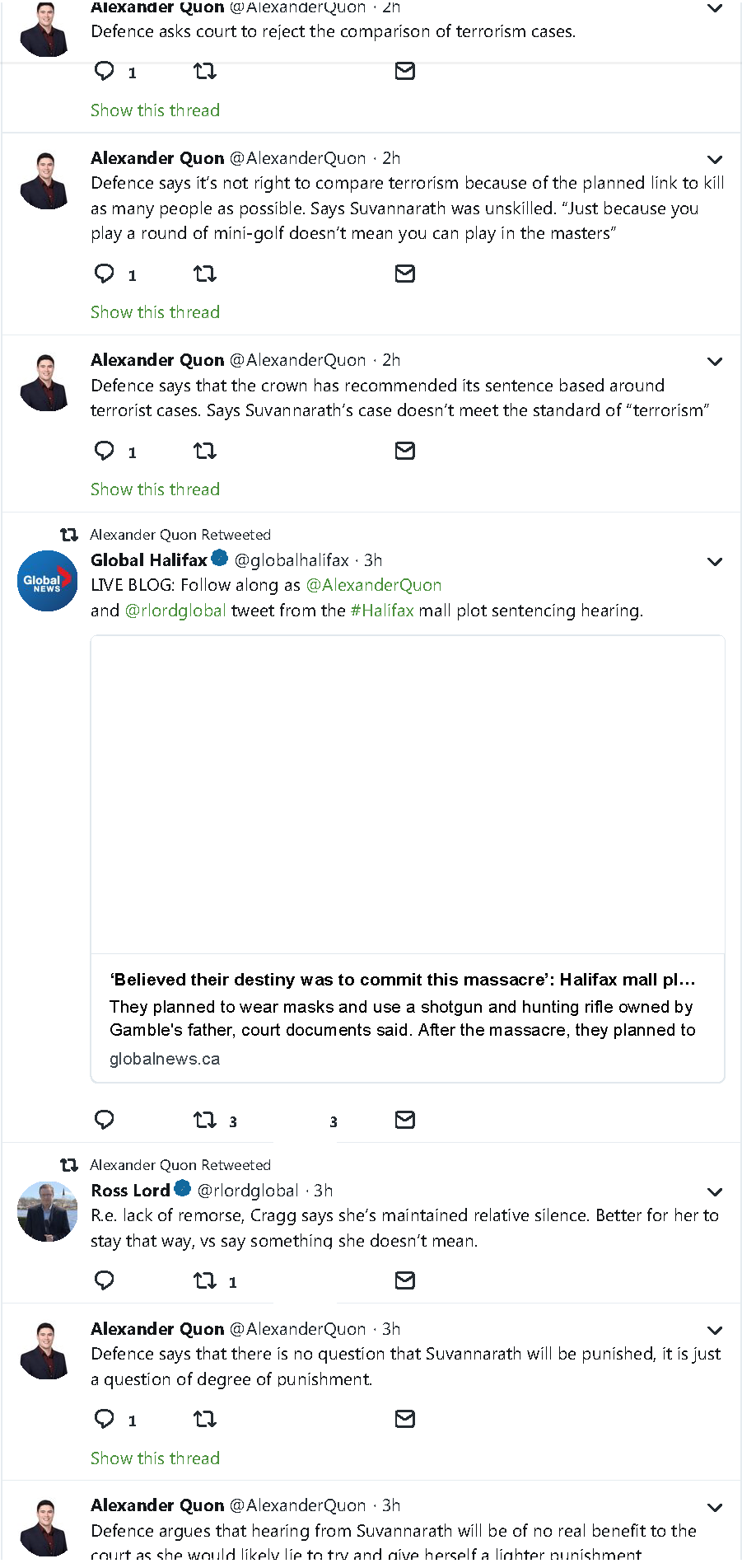The height and width of the screenshot is (1568, 742).
Task: Show this thread under degree of punishment tweet
Action: (x=155, y=1458)
